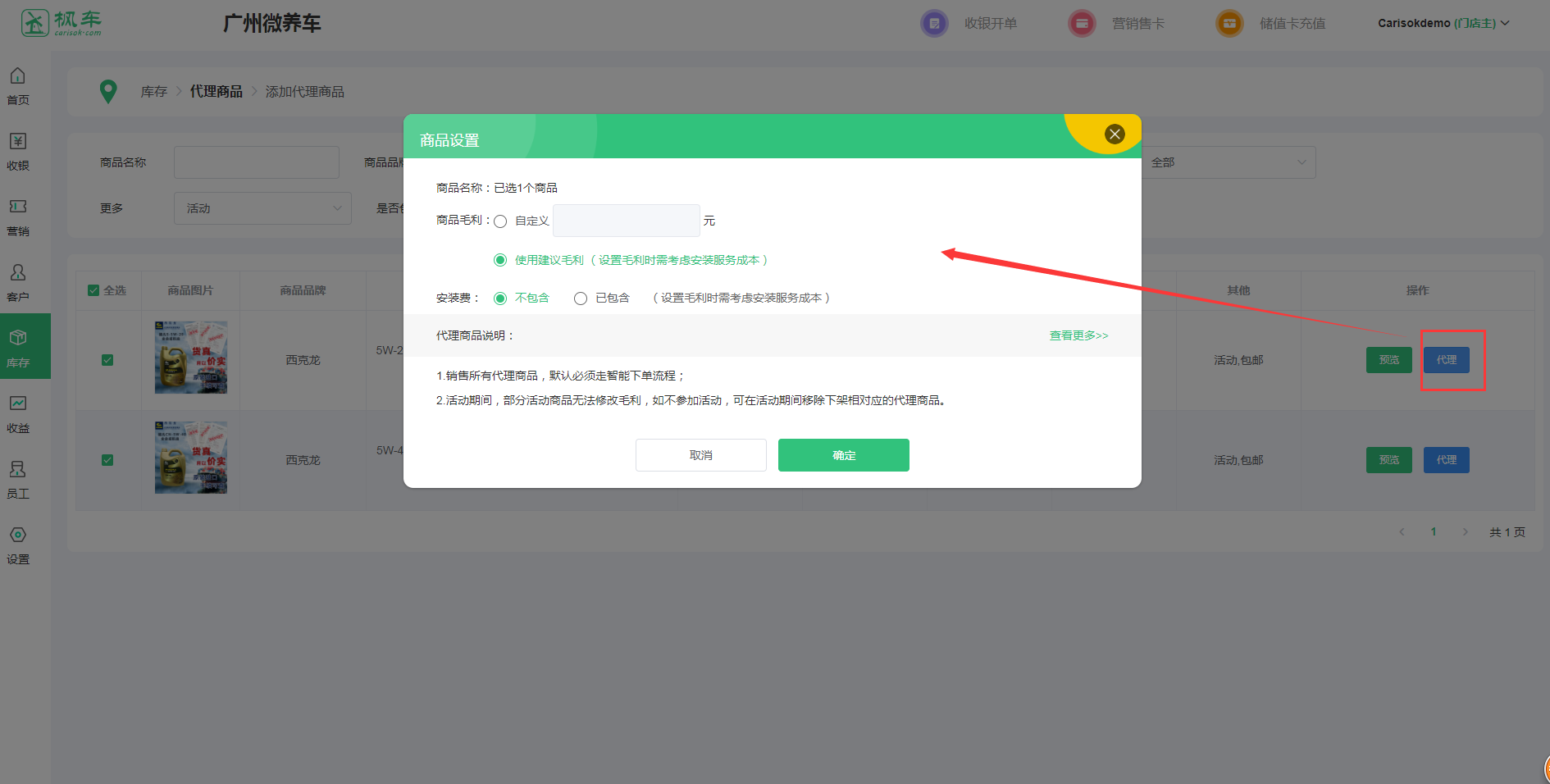The width and height of the screenshot is (1550, 784).
Task: Go to 代理商品 breadcrumb item
Action: (216, 92)
